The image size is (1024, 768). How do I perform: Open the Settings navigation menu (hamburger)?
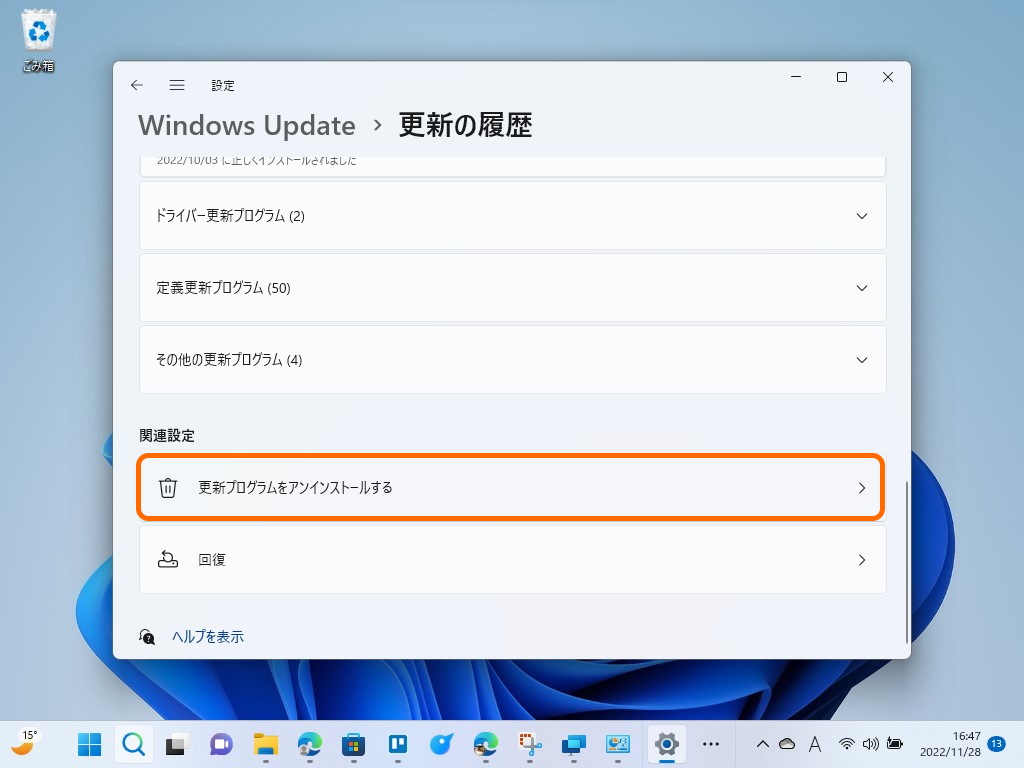point(177,85)
